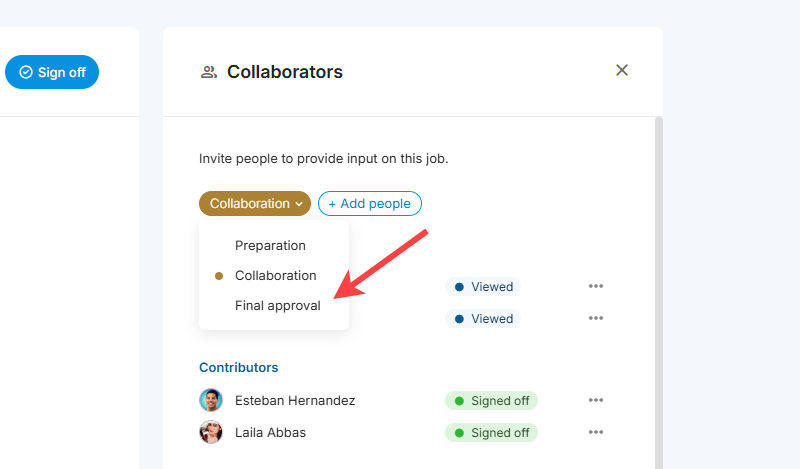Click the Collaborators people icon
This screenshot has width=800, height=469.
tap(208, 72)
